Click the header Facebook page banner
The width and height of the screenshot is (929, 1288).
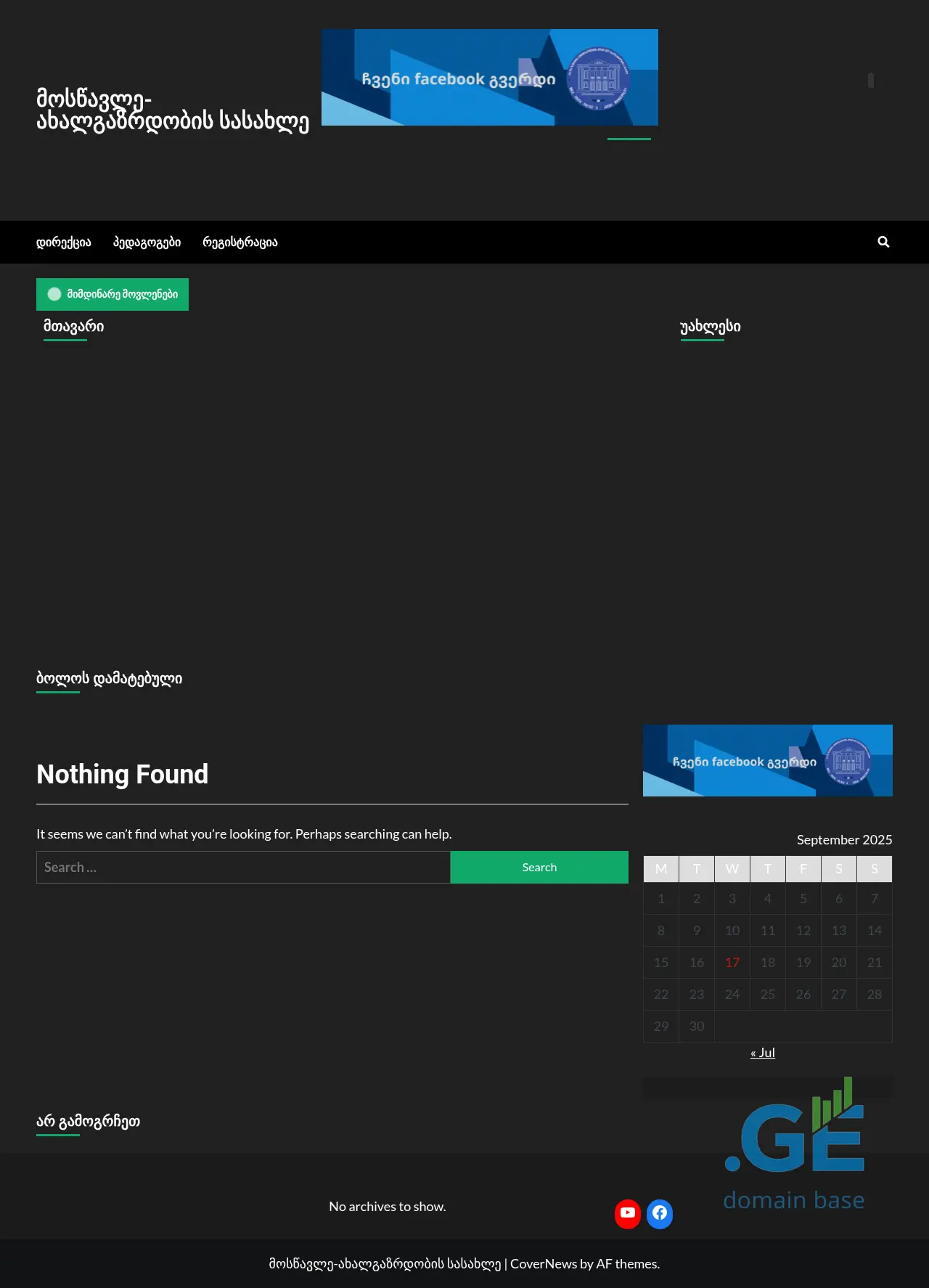pos(489,78)
